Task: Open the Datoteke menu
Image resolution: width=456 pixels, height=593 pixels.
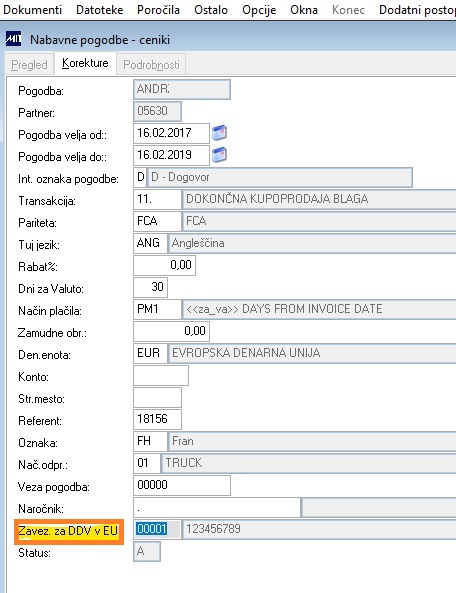Action: click(x=100, y=10)
